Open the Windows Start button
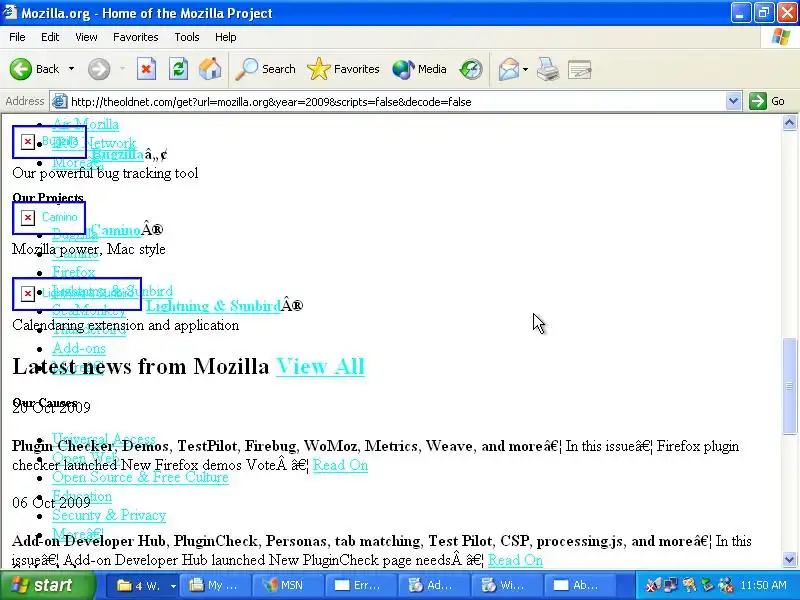 point(47,585)
